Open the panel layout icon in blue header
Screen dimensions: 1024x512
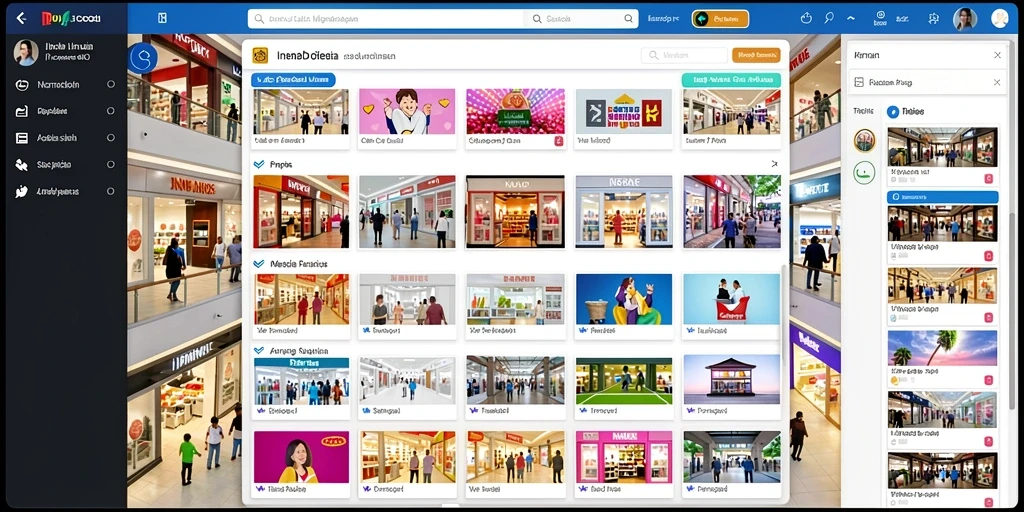tap(163, 18)
